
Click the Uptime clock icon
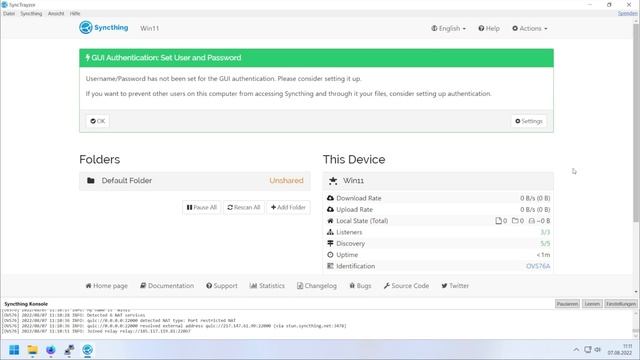pos(330,255)
